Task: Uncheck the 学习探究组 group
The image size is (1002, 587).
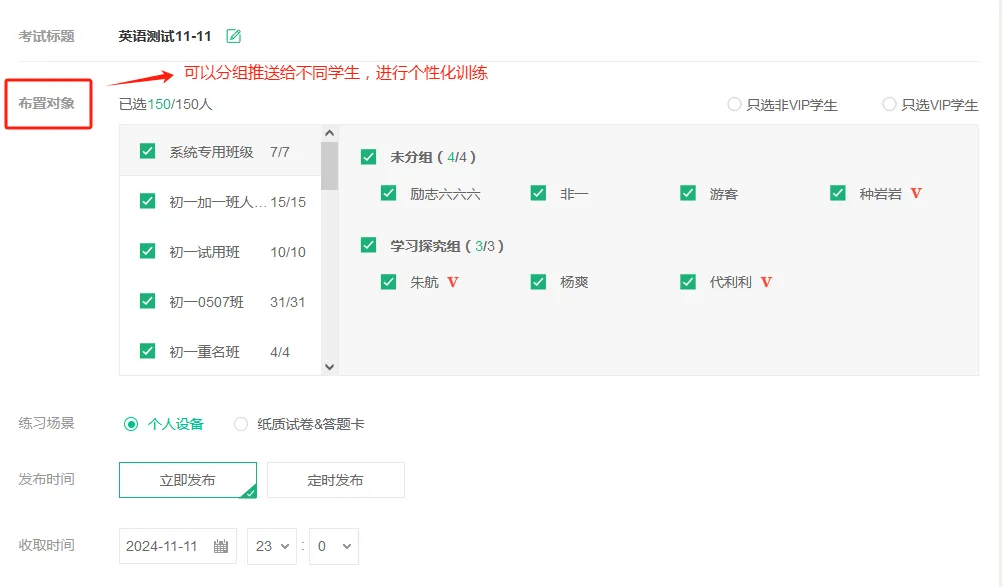Action: point(370,245)
